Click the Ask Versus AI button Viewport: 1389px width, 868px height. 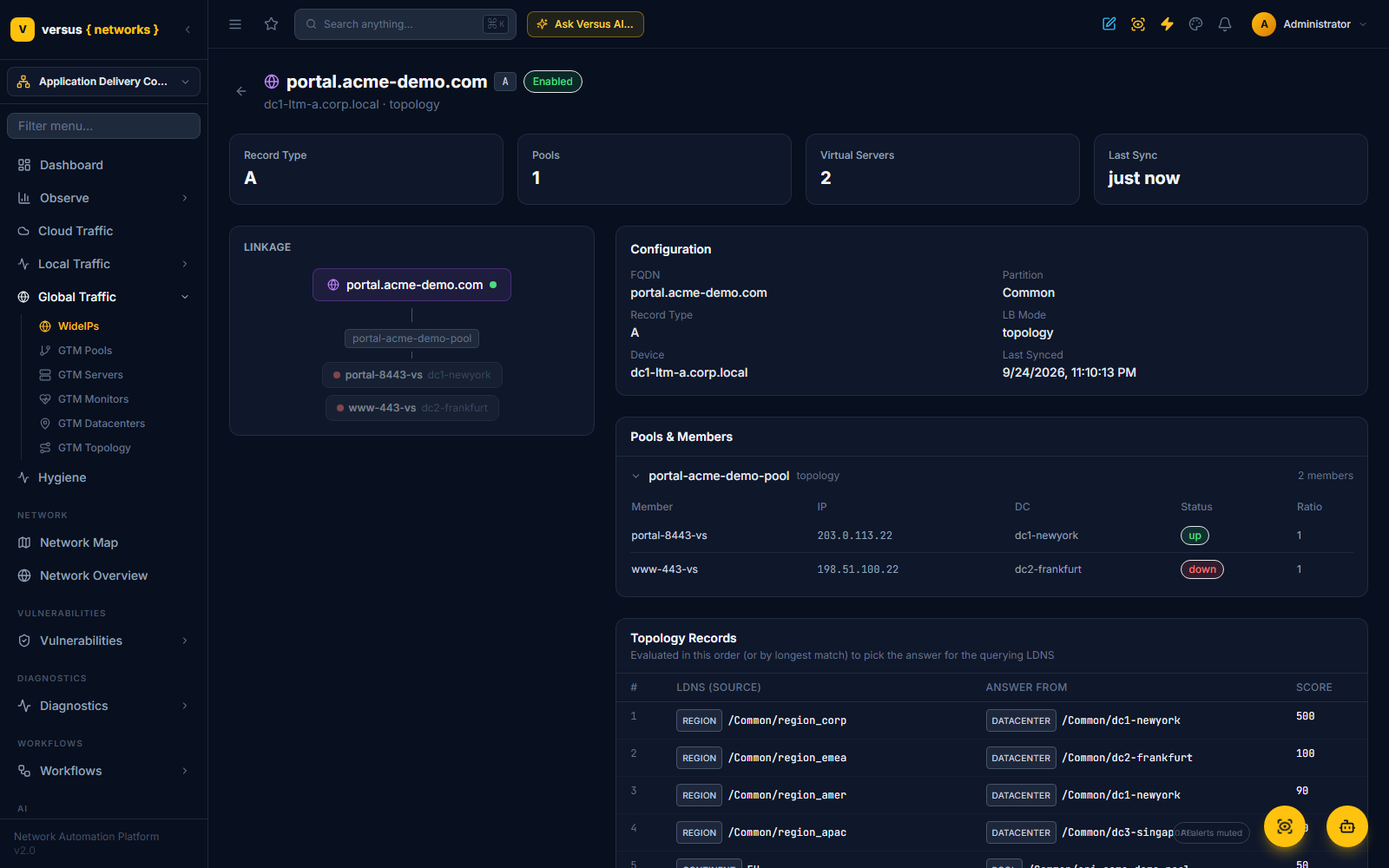pyautogui.click(x=585, y=24)
